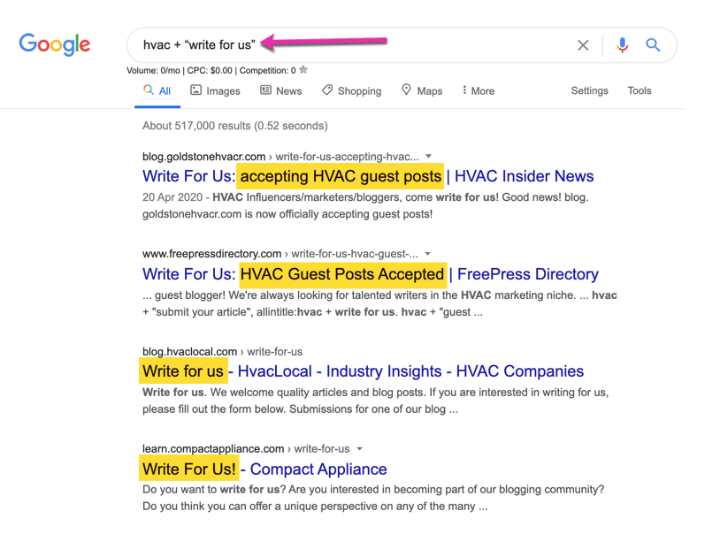
Task: Select the Shopping tab
Action: coord(352,91)
